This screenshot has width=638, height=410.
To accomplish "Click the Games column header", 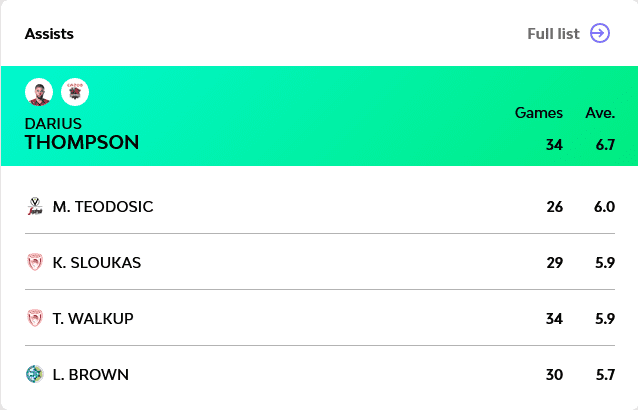I will 538,113.
